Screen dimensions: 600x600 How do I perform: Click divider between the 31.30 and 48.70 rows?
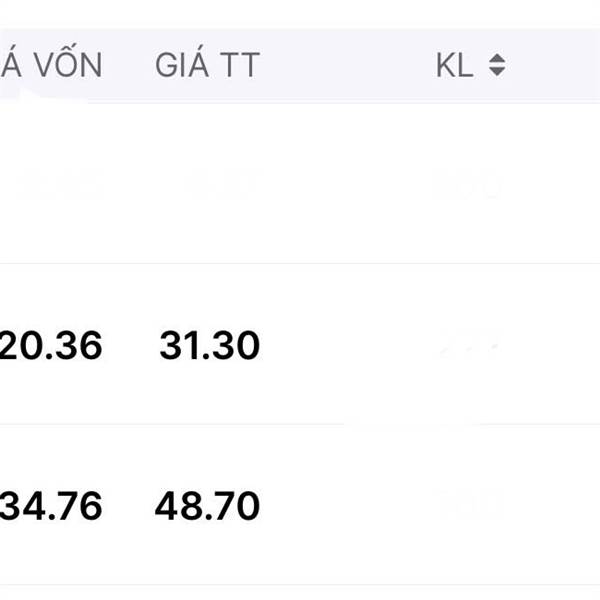300,424
